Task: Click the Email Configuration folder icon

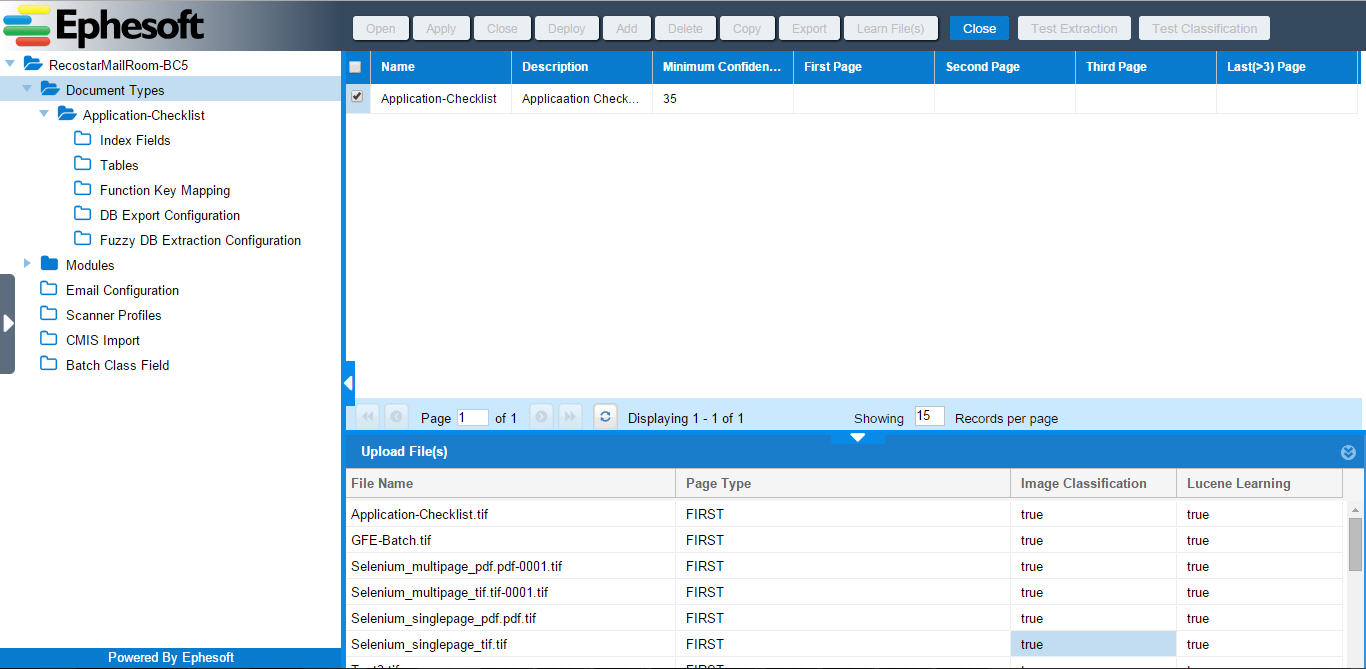Action: pyautogui.click(x=49, y=289)
